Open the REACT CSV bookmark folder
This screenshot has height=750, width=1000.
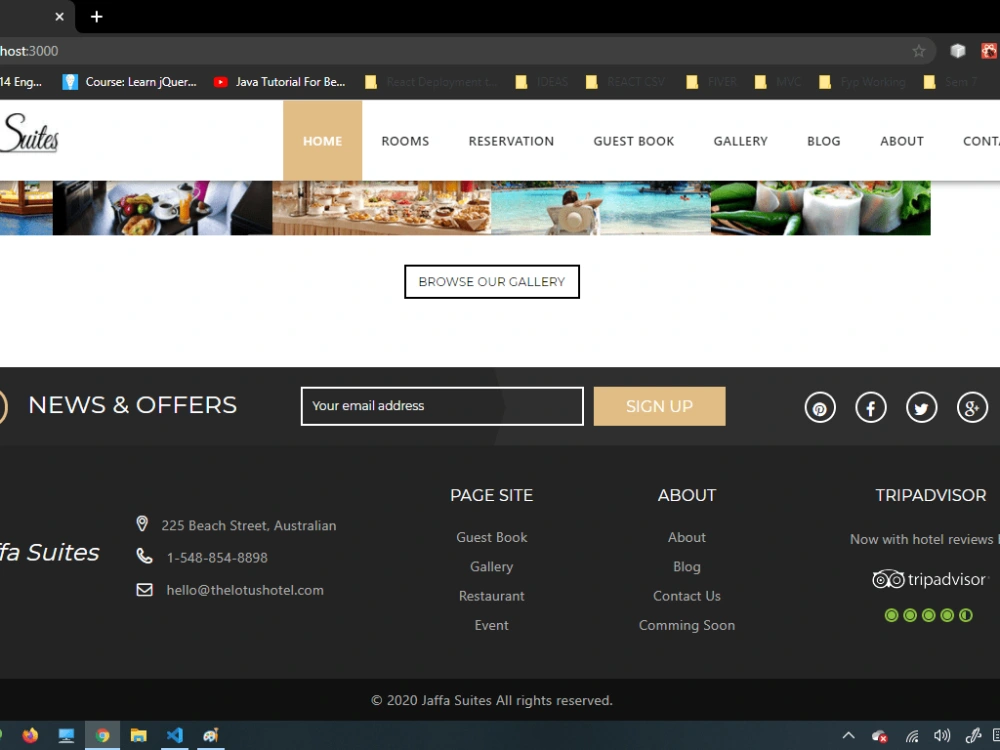coord(626,82)
